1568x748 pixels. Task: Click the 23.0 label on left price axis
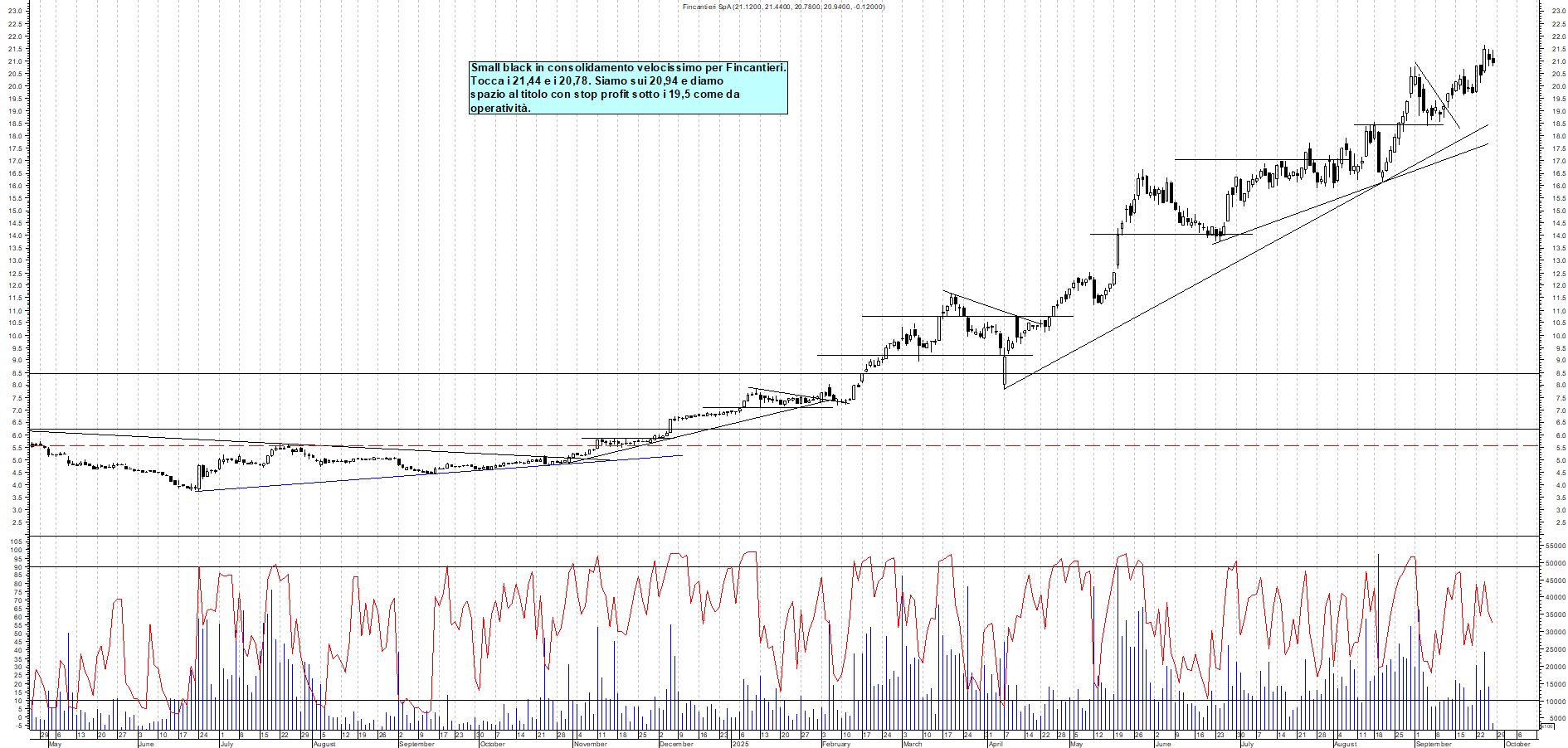14,12
